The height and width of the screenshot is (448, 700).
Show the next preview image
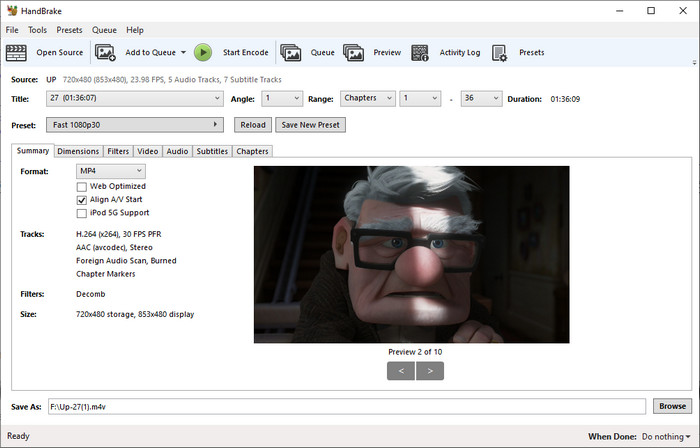[430, 371]
